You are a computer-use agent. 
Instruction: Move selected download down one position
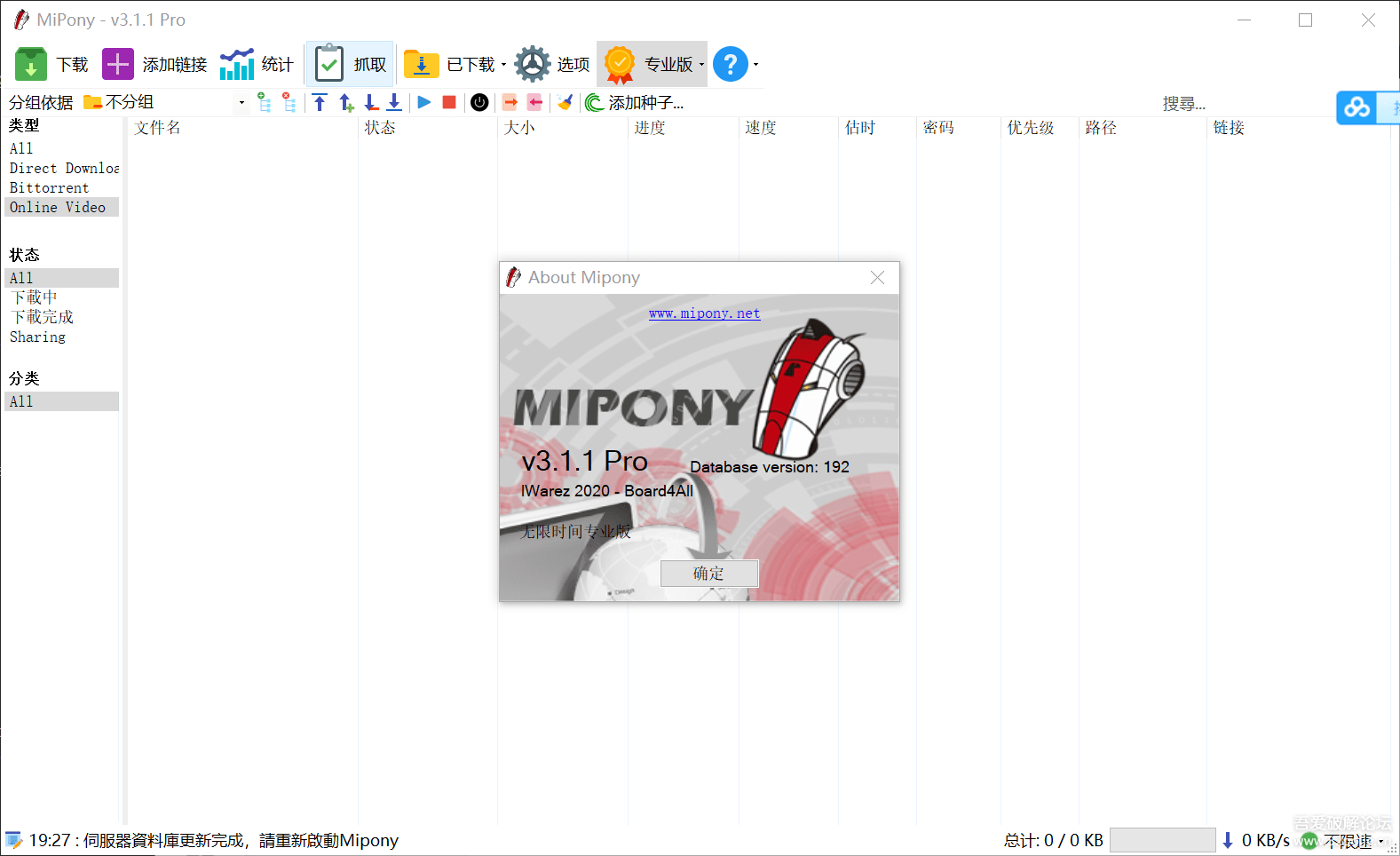pos(371,103)
